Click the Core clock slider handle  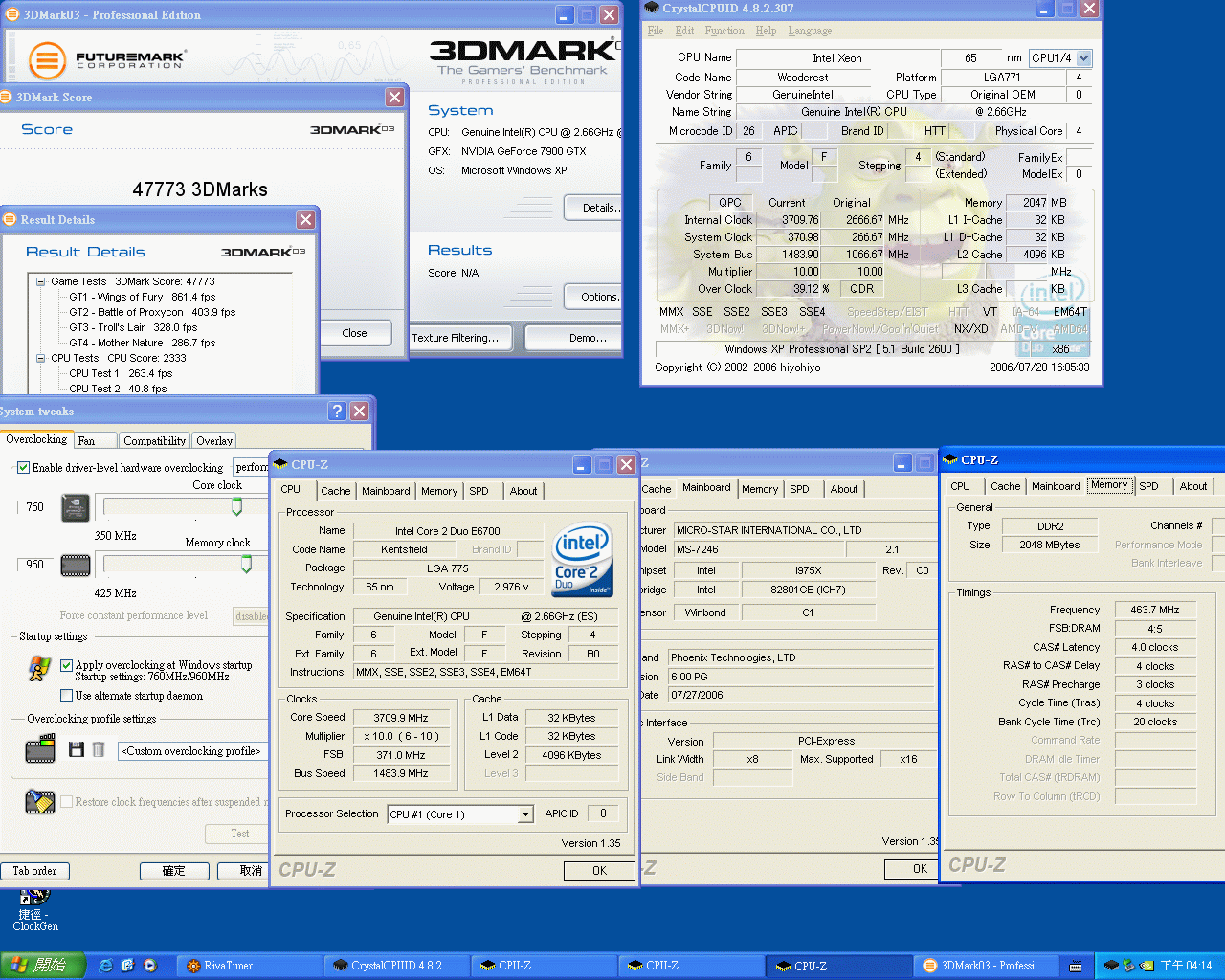point(236,506)
